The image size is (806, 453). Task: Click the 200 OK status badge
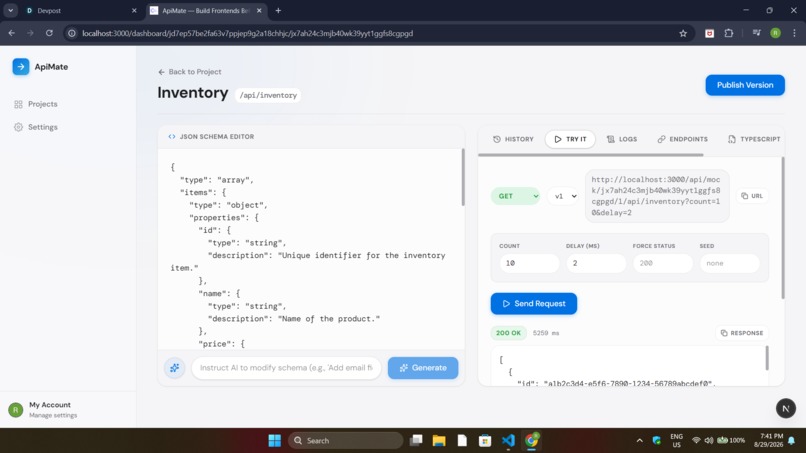point(508,333)
